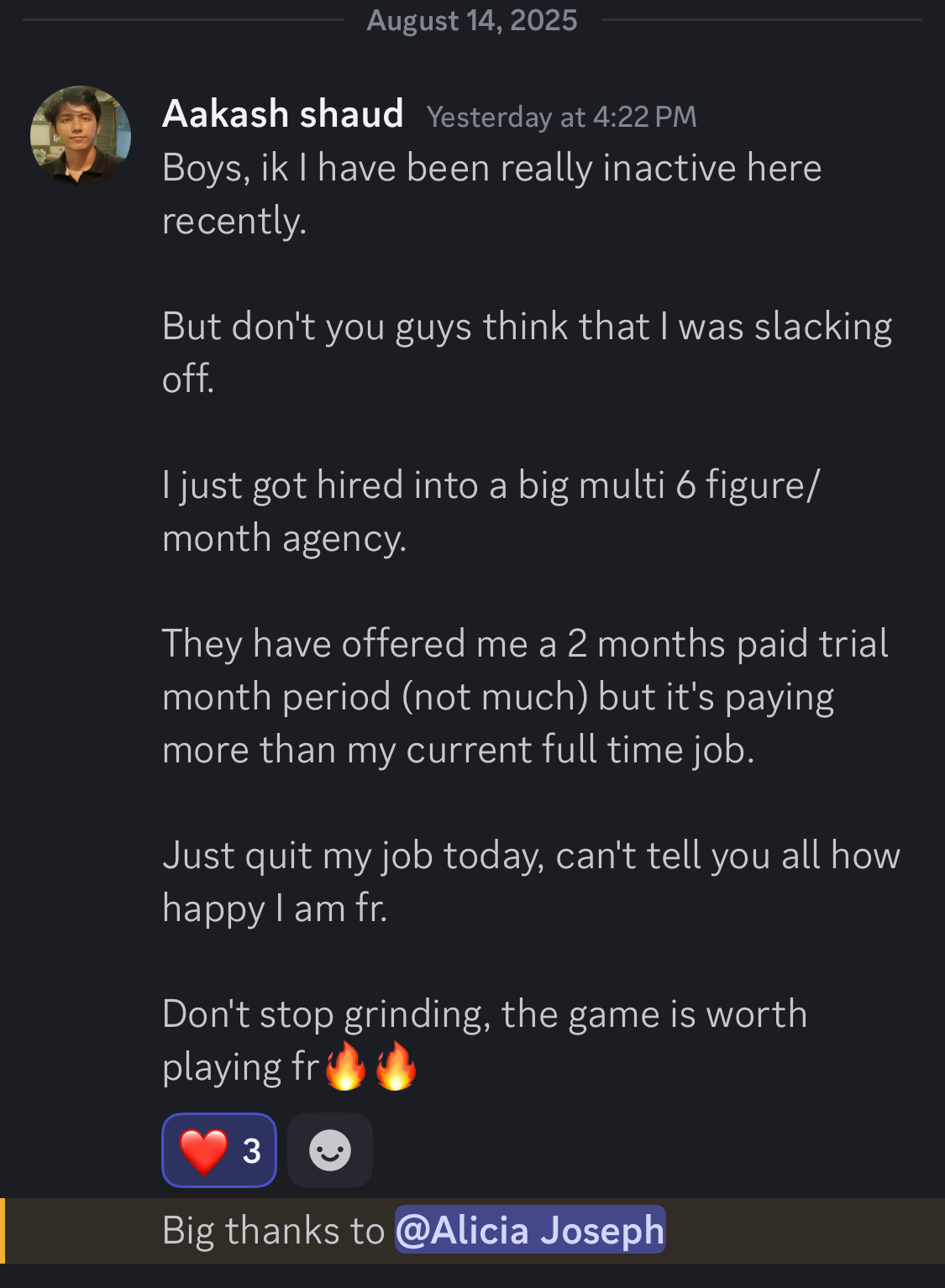Select the 'I was slacking off' paragraph

click(527, 353)
